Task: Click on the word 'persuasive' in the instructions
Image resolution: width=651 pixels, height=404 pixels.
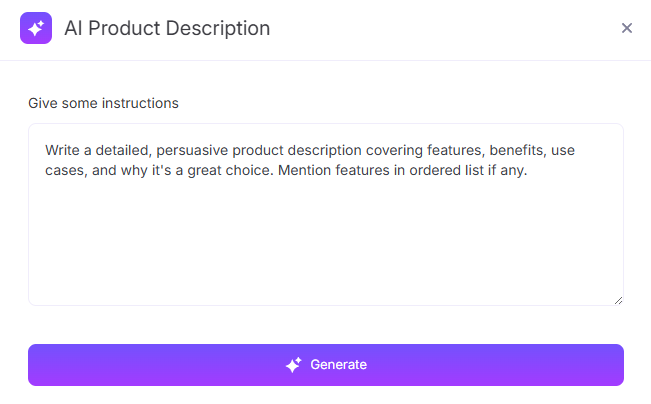Action: pos(192,150)
